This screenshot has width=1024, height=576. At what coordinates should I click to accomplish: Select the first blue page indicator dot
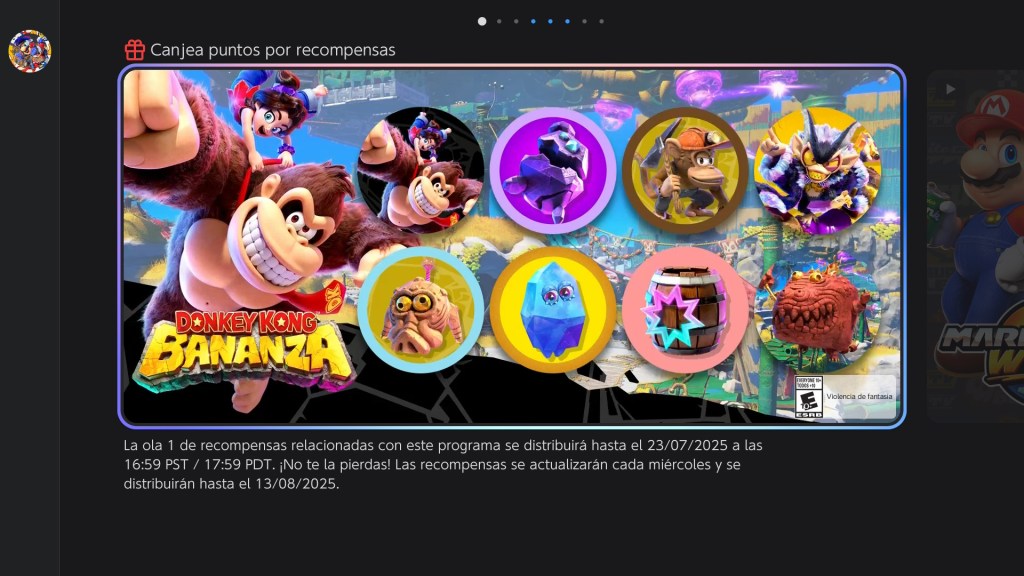pos(533,21)
